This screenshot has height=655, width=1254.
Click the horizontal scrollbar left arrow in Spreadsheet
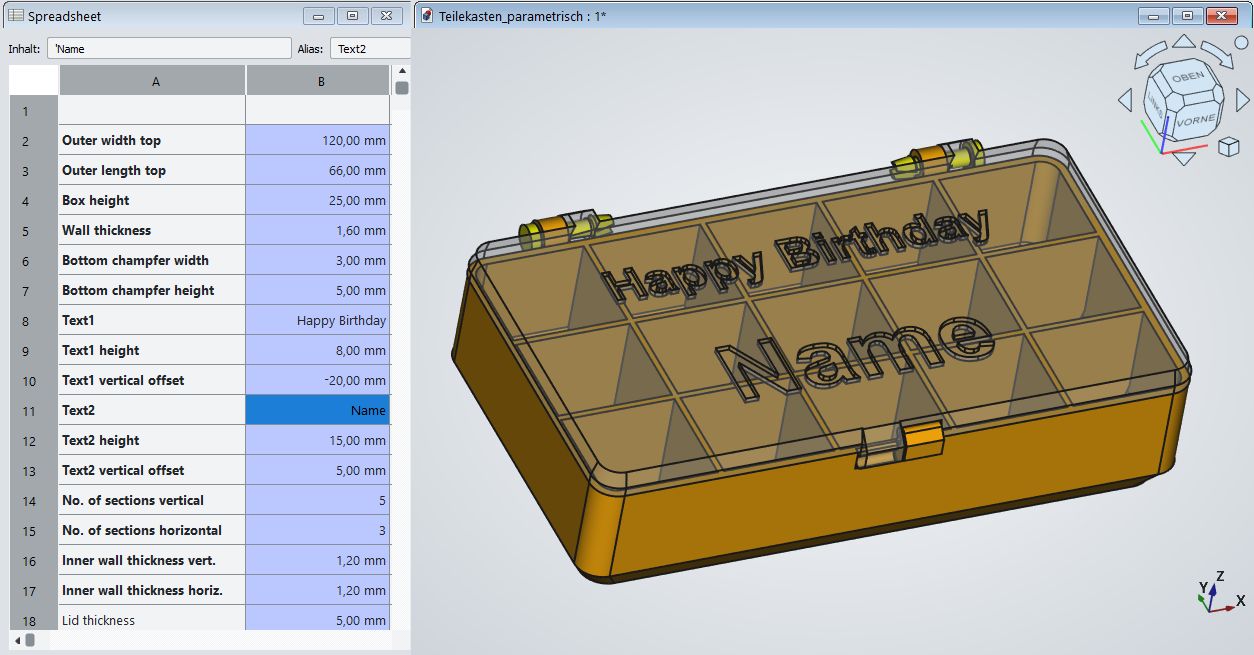tap(16, 639)
